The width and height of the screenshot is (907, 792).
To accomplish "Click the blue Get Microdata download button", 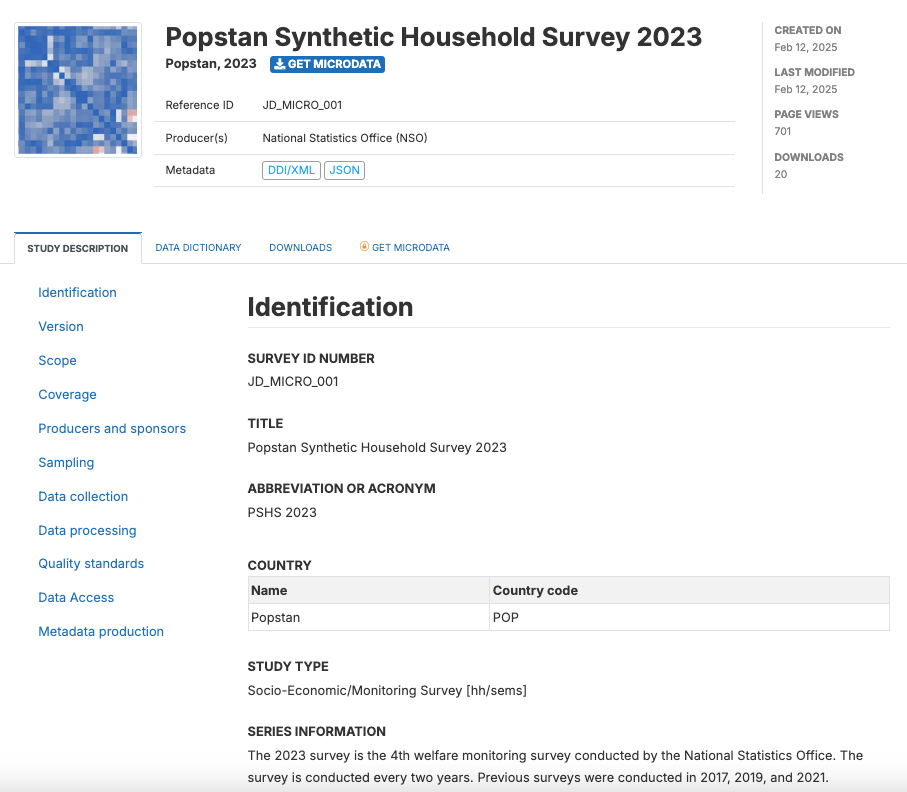I will point(327,64).
